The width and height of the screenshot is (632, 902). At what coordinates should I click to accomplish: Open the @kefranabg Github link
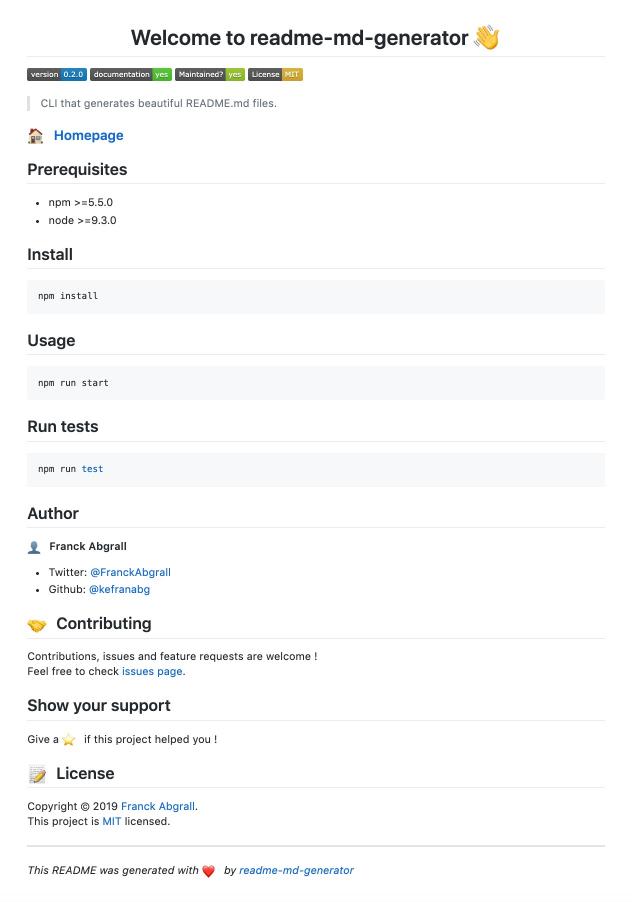pyautogui.click(x=119, y=590)
